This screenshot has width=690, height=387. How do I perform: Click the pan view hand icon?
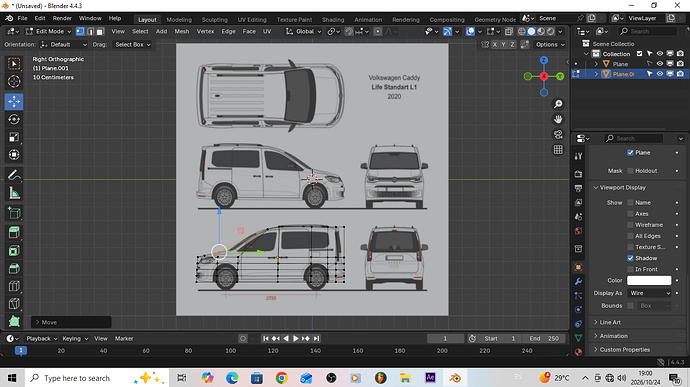coord(558,119)
